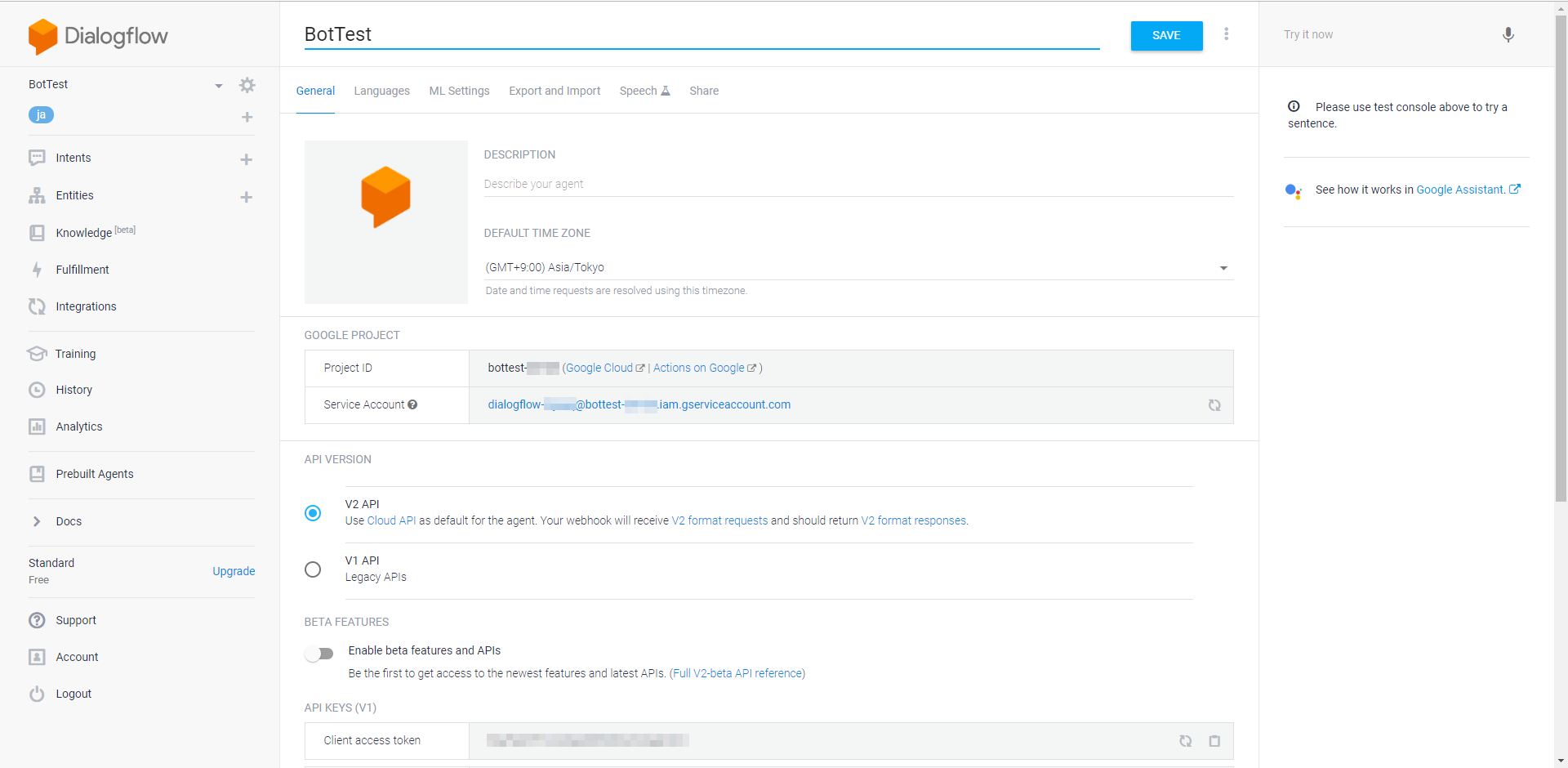The height and width of the screenshot is (768, 1568).
Task: Expand the Docs section
Action: 68,521
